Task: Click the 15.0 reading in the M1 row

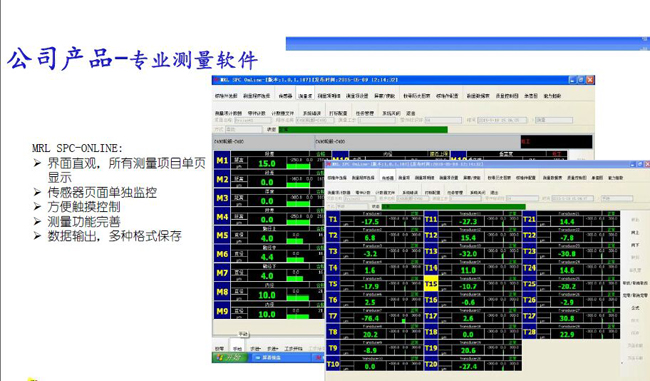Action: (x=267, y=163)
